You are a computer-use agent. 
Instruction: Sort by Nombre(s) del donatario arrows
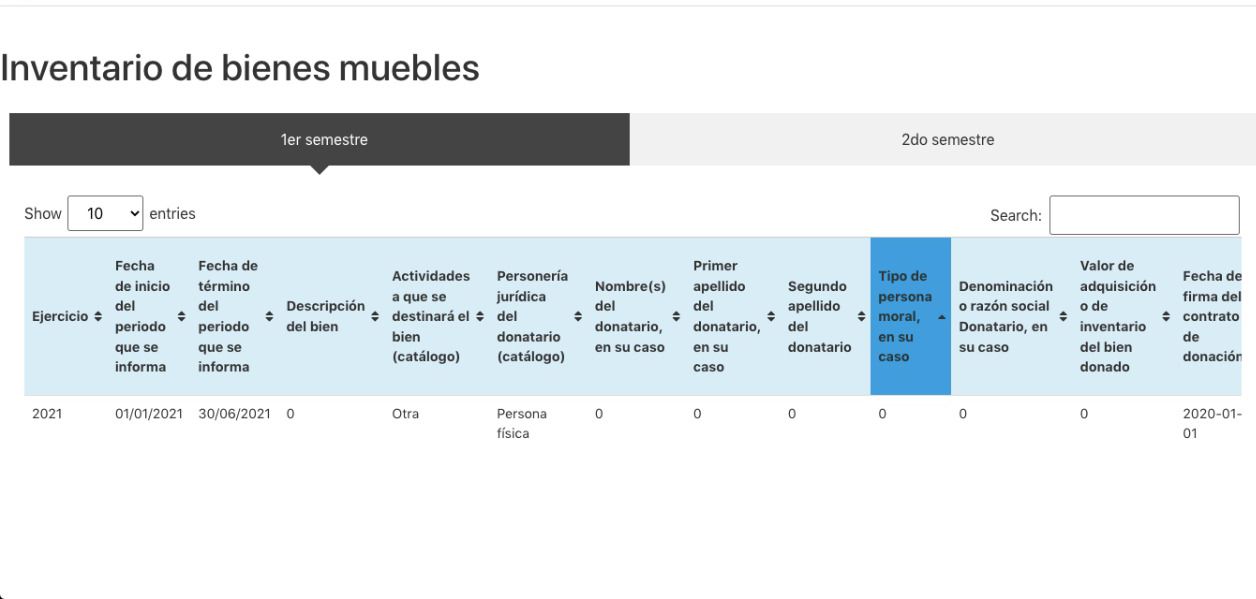click(677, 317)
